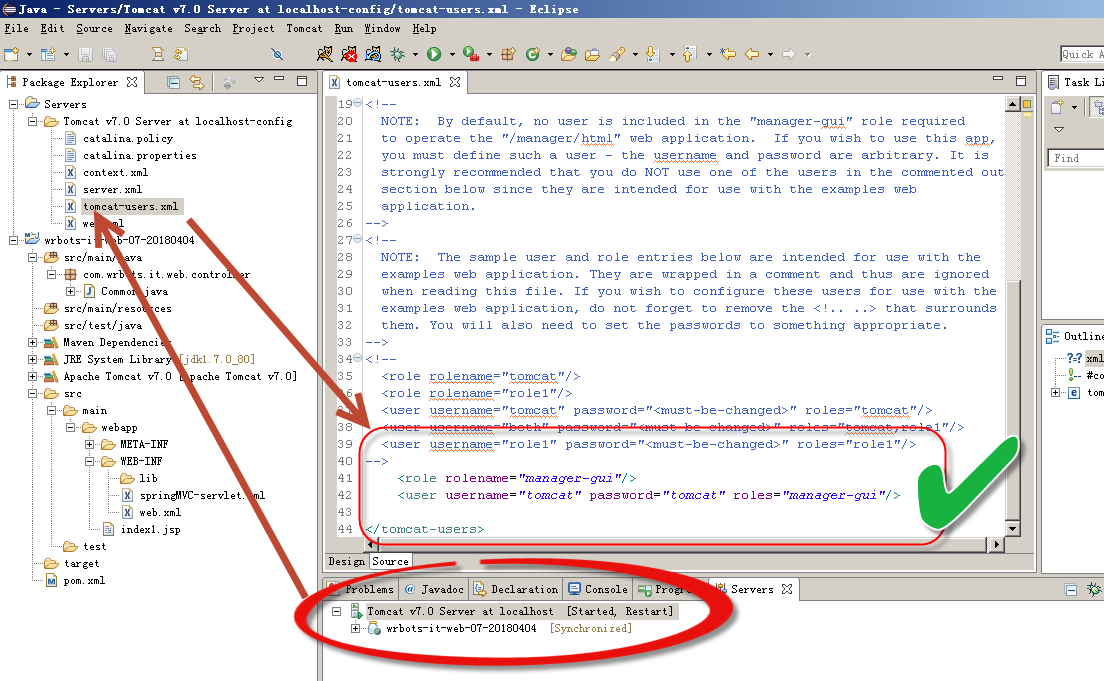This screenshot has width=1104, height=681.
Task: Click the green Run toolbar button
Action: coord(434,54)
